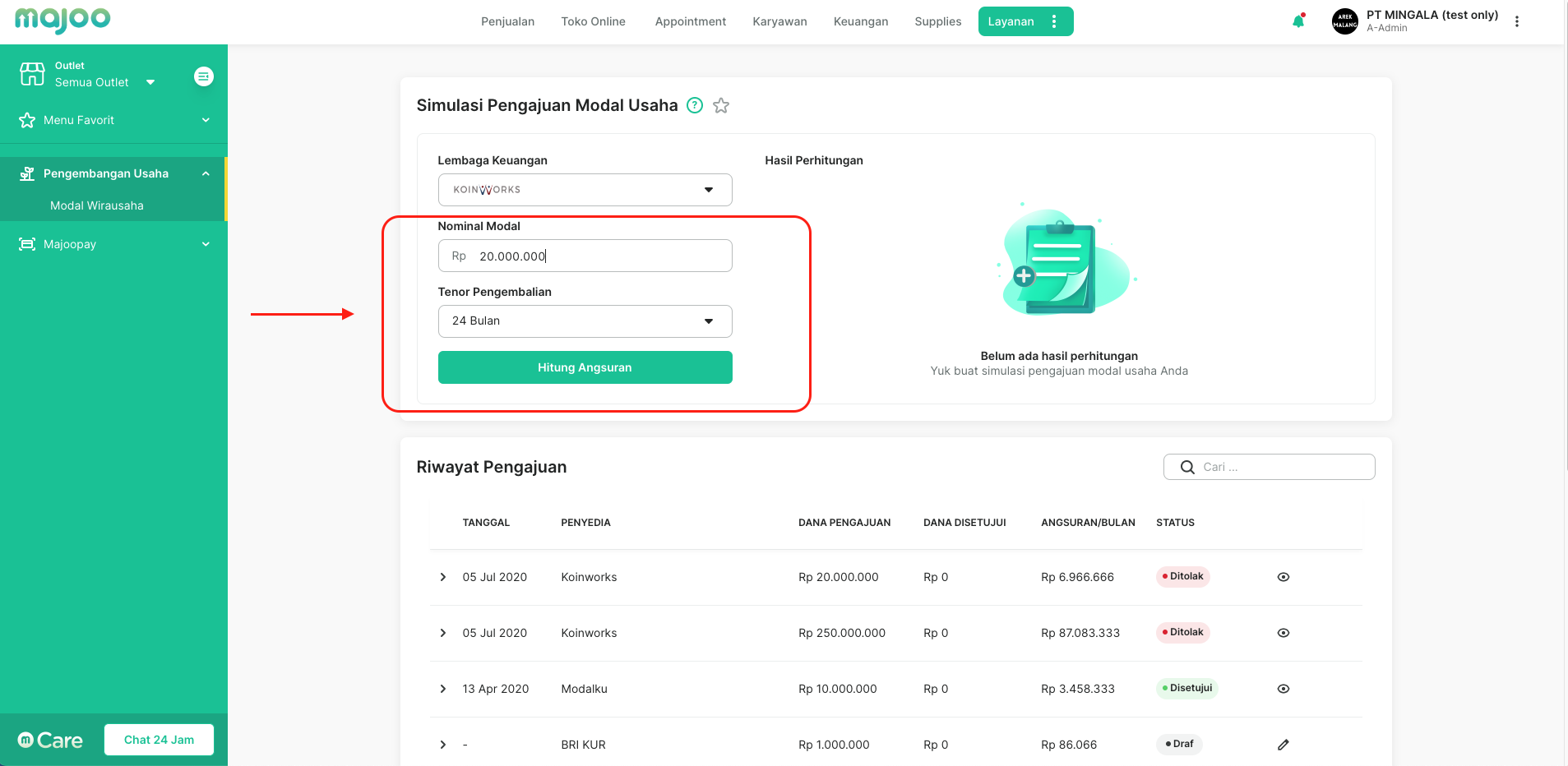The height and width of the screenshot is (766, 1568).
Task: Edit the BRI KUR draft with pencil icon
Action: [1284, 745]
